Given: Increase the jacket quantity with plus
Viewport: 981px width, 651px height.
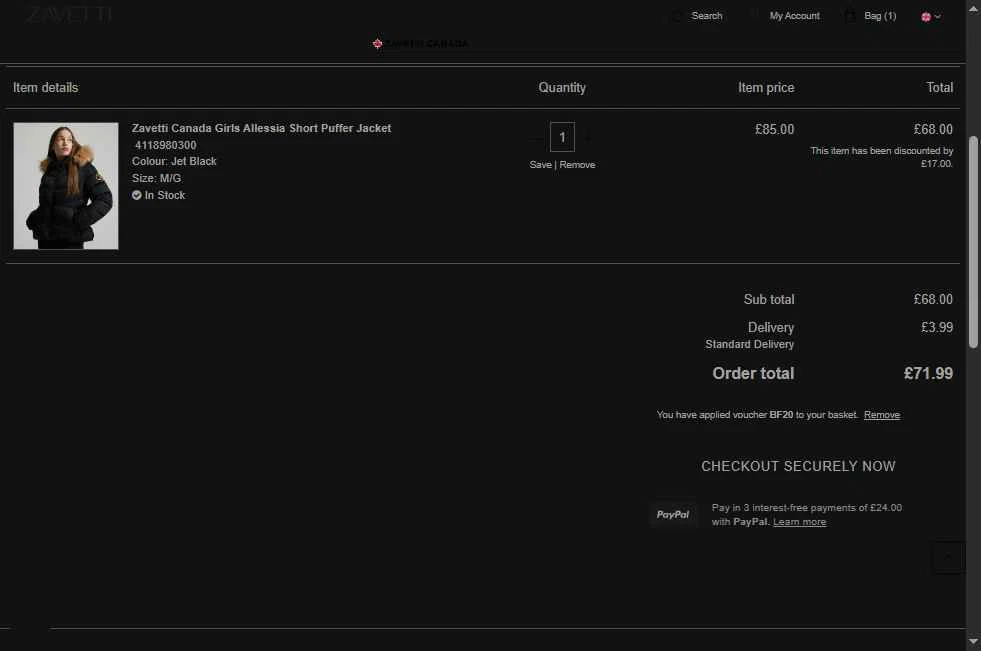Looking at the screenshot, I should coord(586,137).
